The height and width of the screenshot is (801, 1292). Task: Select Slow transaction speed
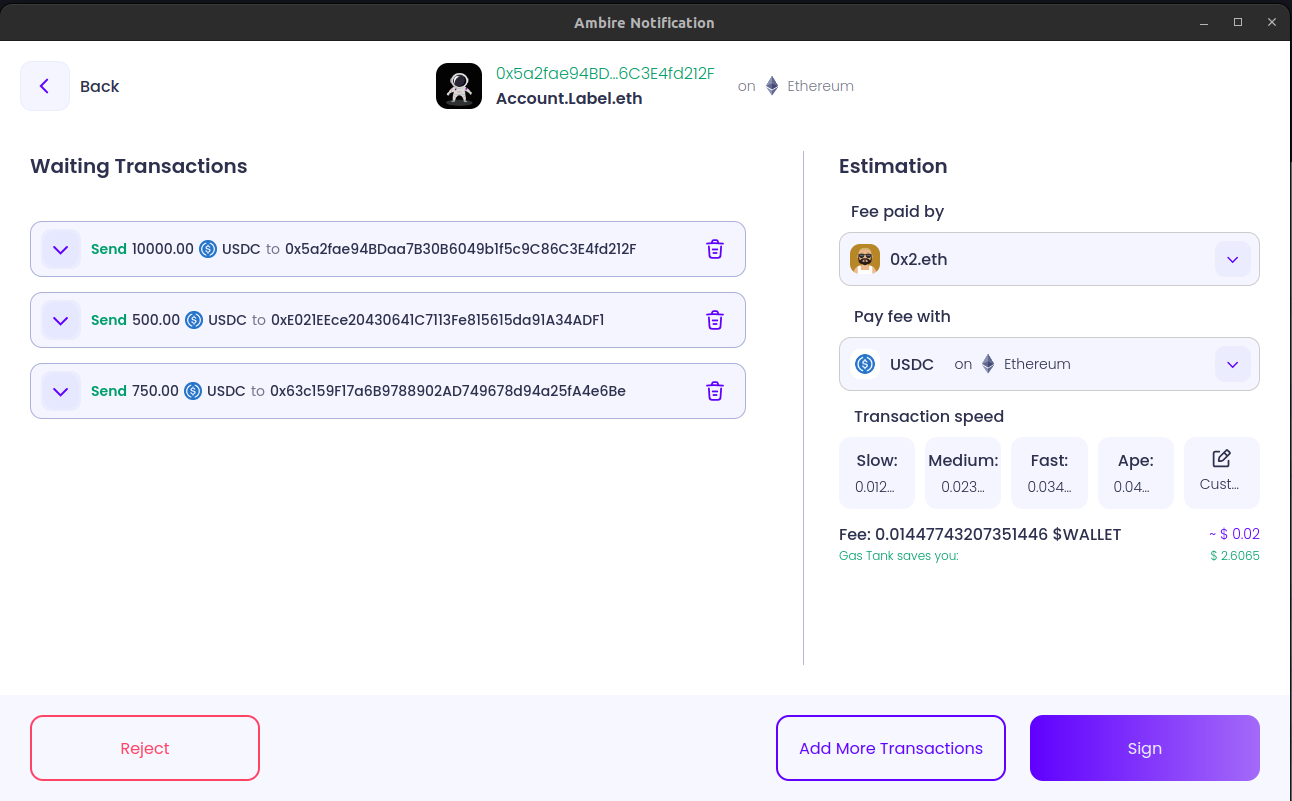877,472
